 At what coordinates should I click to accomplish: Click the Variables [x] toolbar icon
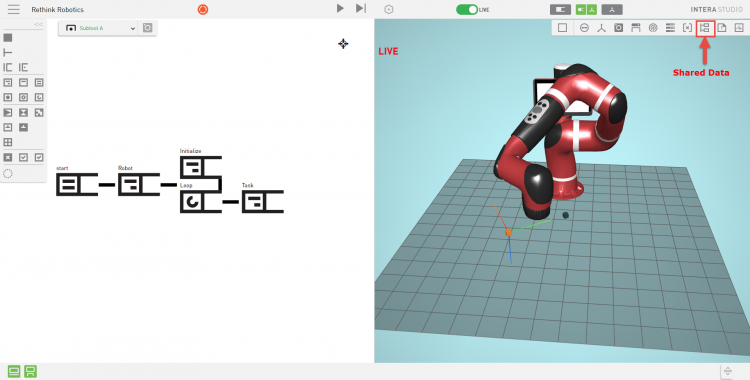click(x=687, y=28)
